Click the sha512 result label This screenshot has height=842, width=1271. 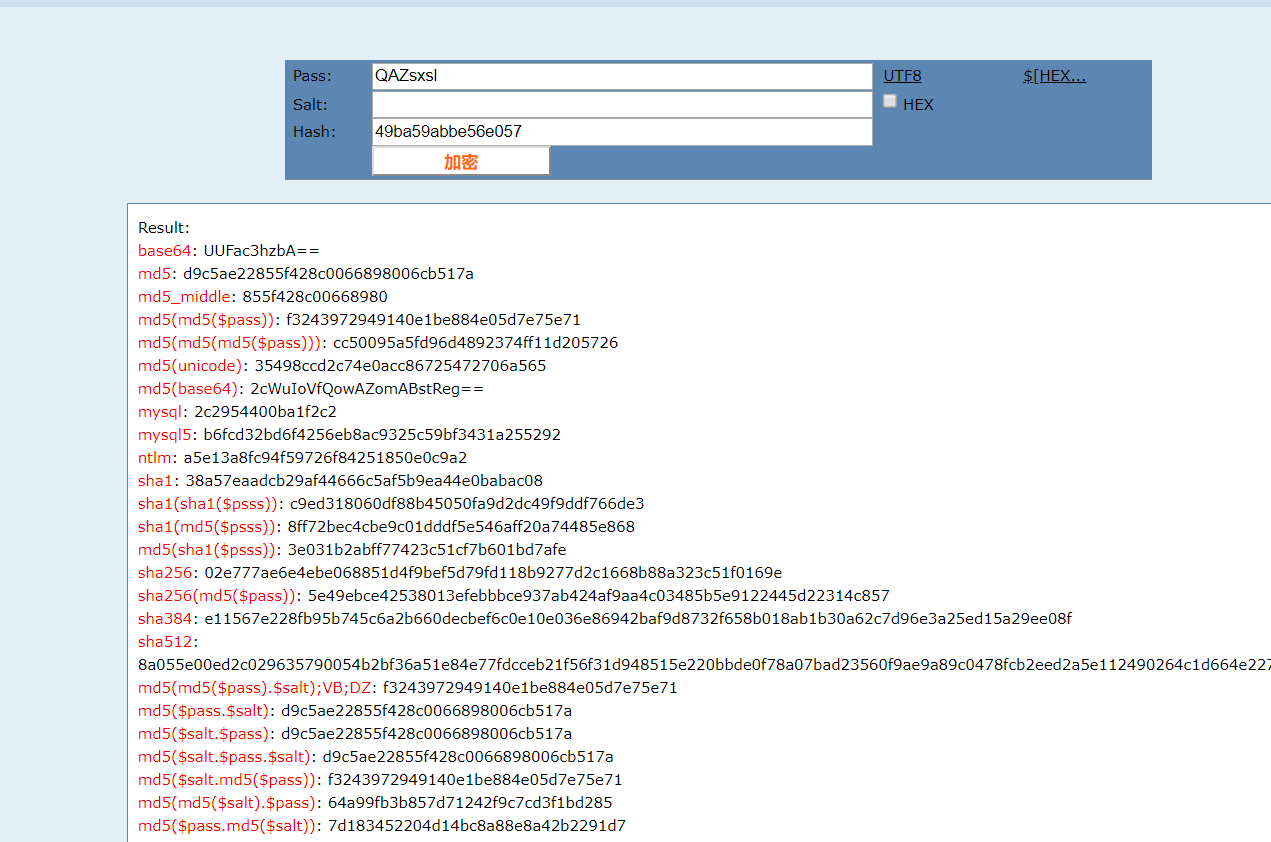click(166, 642)
